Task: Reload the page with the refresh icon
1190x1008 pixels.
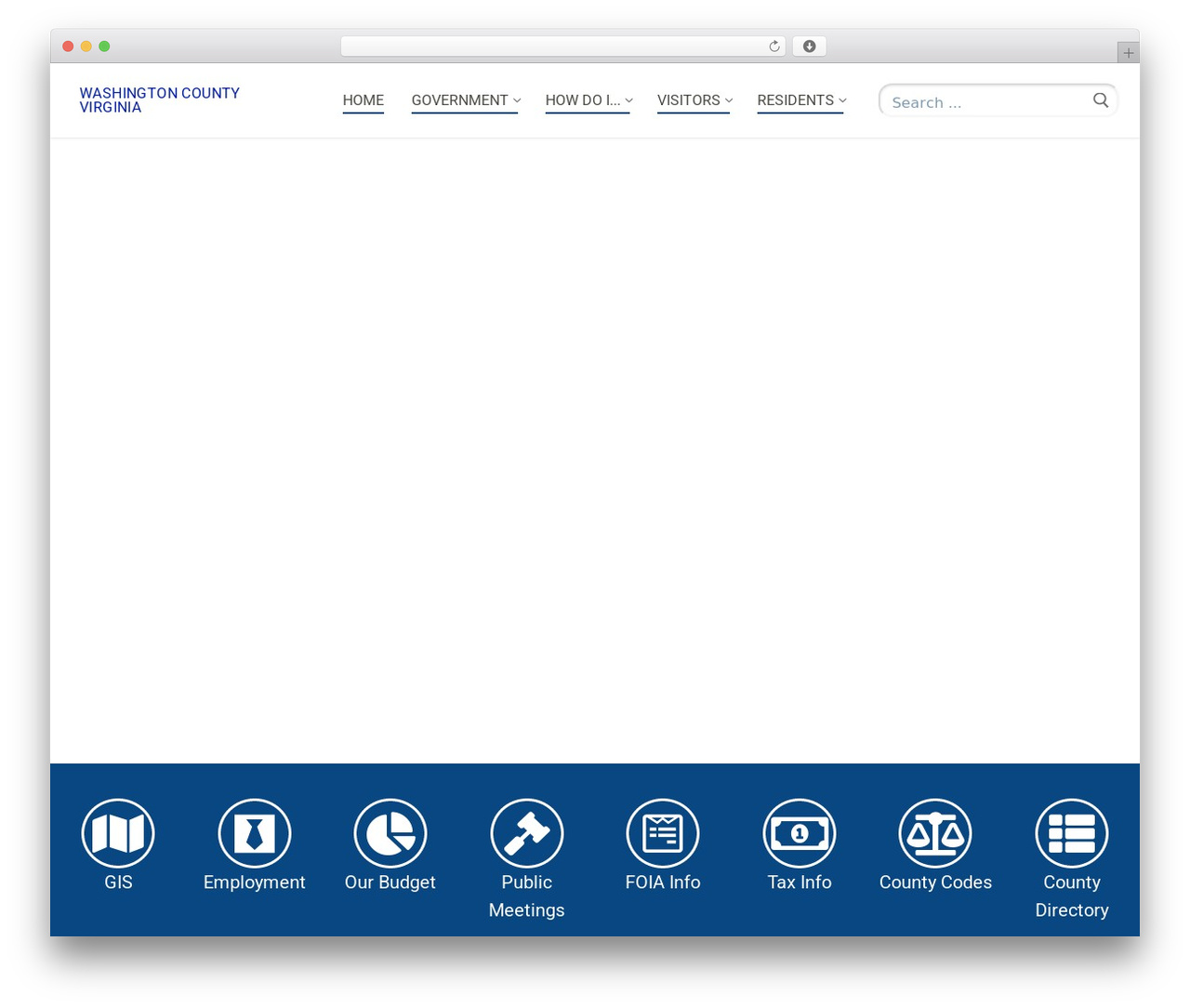Action: tap(774, 46)
